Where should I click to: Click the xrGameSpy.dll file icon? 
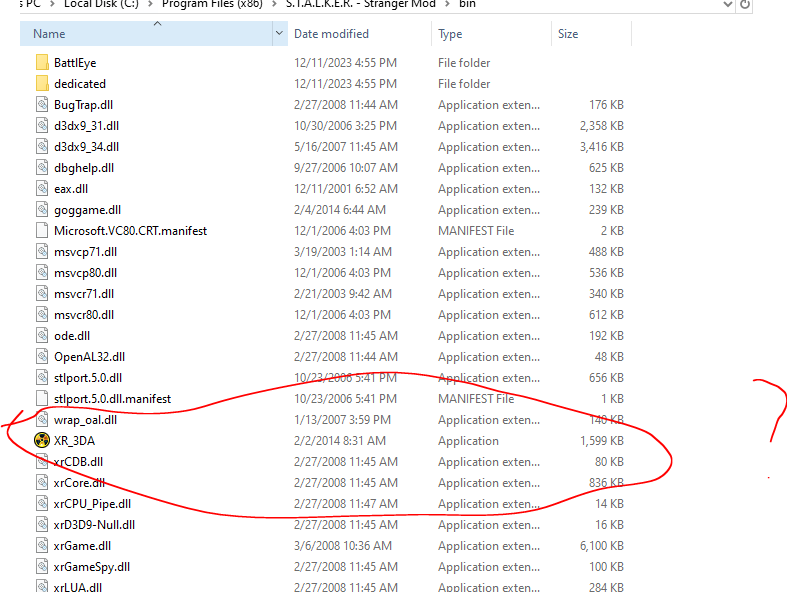43,566
